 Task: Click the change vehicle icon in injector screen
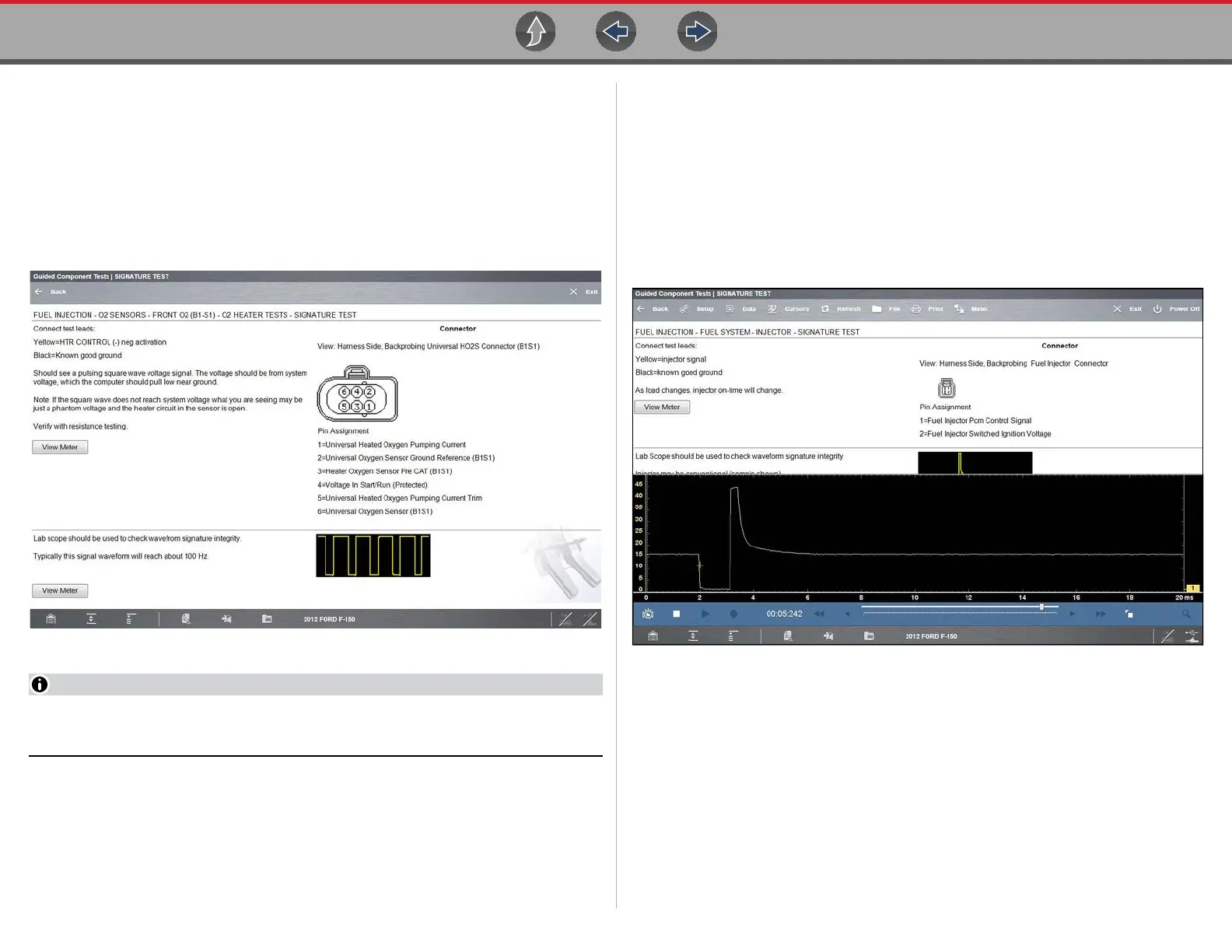[828, 636]
